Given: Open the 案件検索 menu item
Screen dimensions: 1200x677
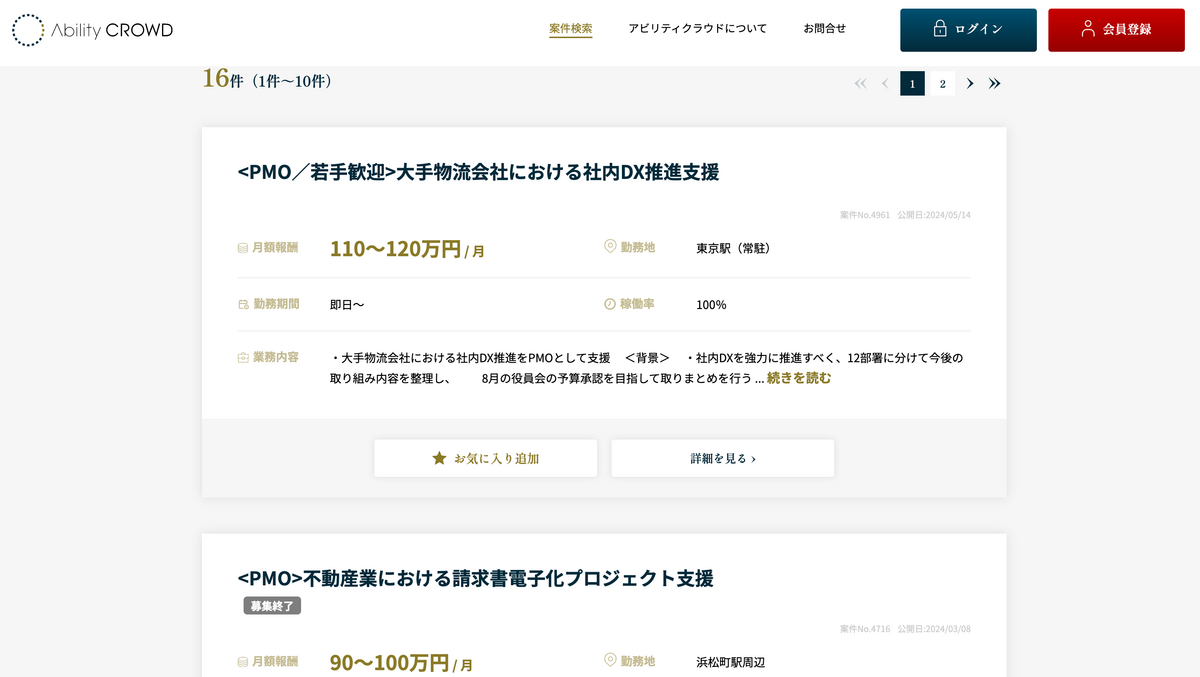Looking at the screenshot, I should coord(571,29).
